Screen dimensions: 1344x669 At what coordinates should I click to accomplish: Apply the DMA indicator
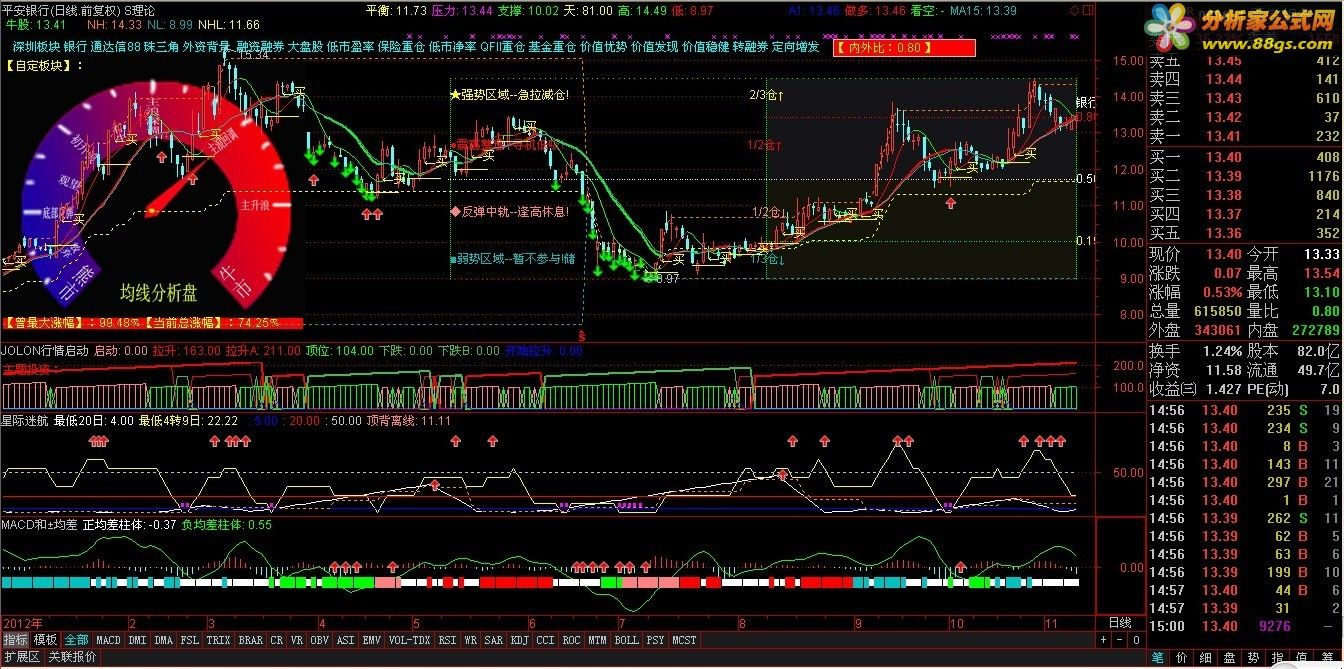tap(164, 640)
